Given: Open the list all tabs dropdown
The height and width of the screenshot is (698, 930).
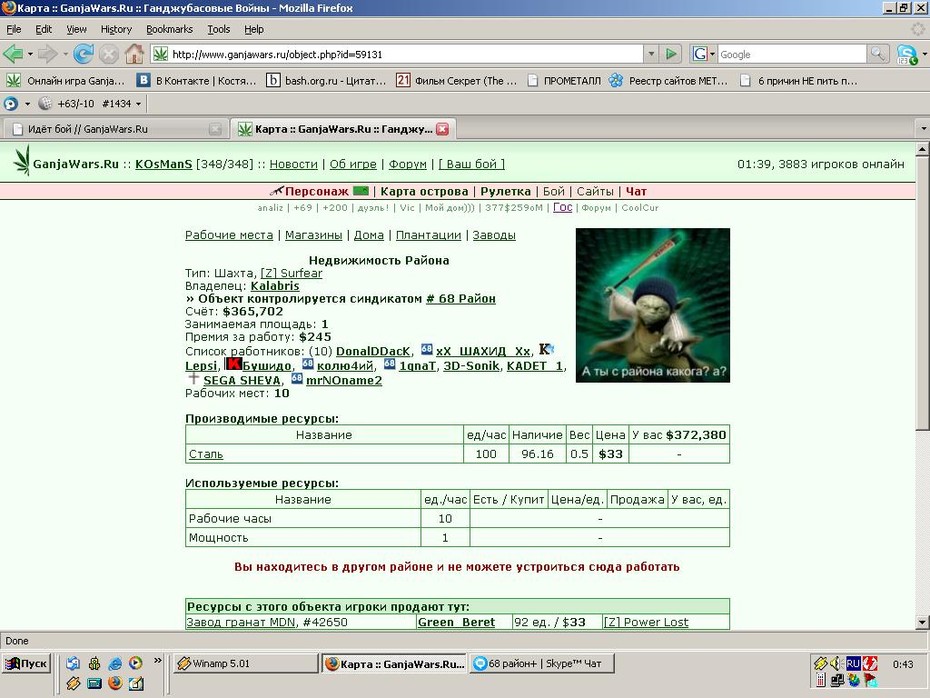Looking at the screenshot, I should click(923, 129).
